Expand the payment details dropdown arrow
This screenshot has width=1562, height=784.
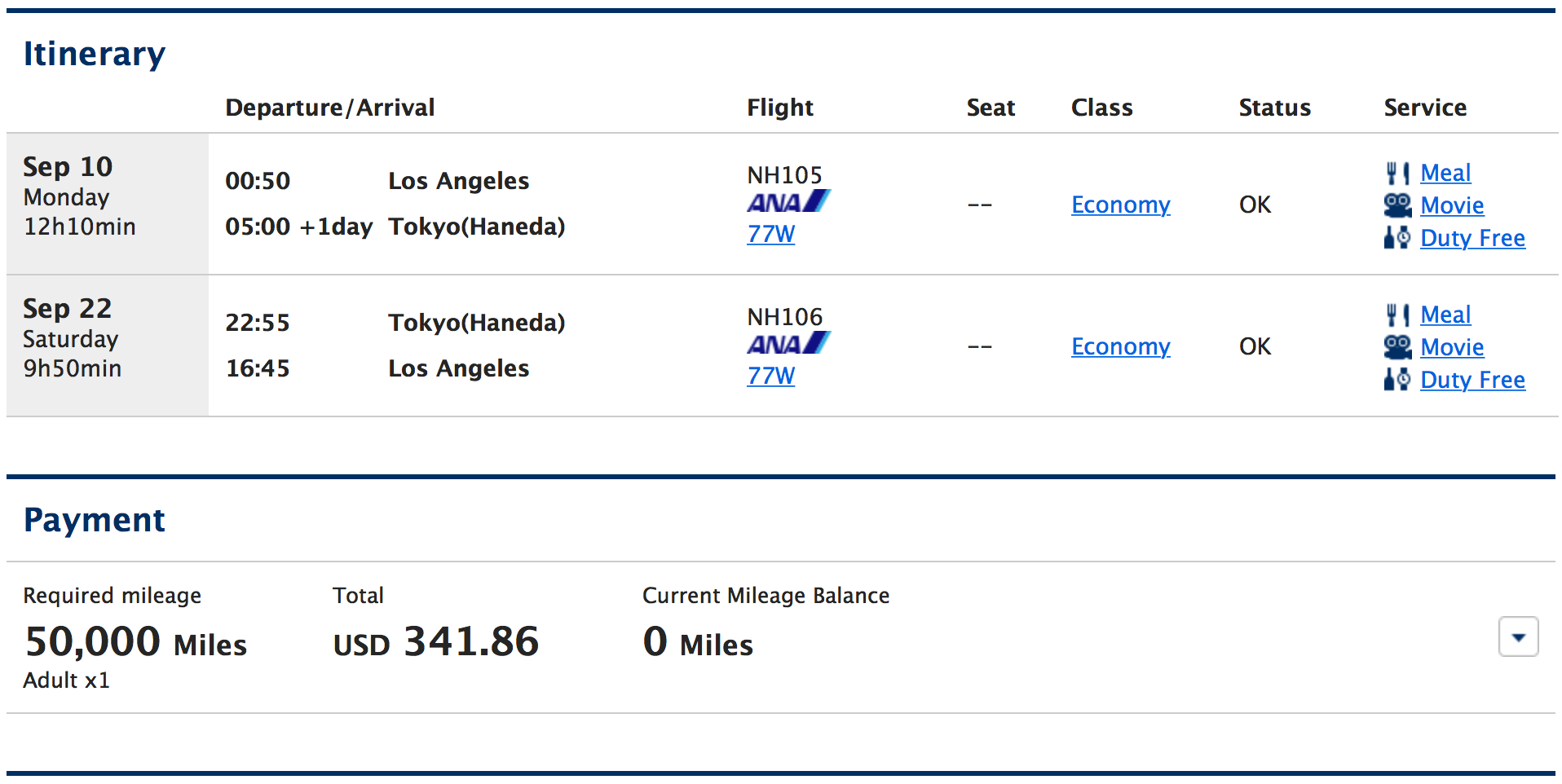[x=1518, y=637]
